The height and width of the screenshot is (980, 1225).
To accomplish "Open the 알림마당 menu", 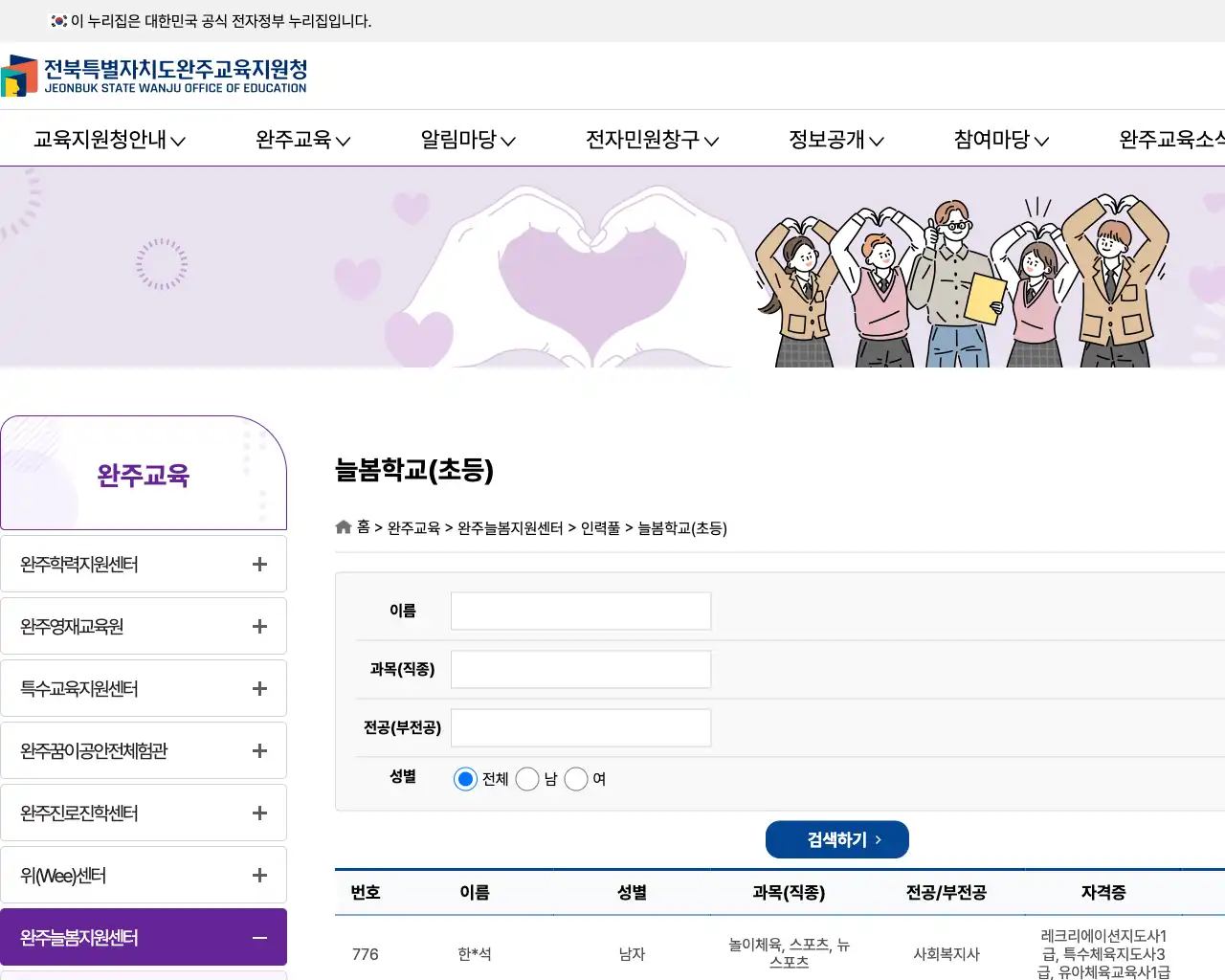I will pyautogui.click(x=466, y=140).
